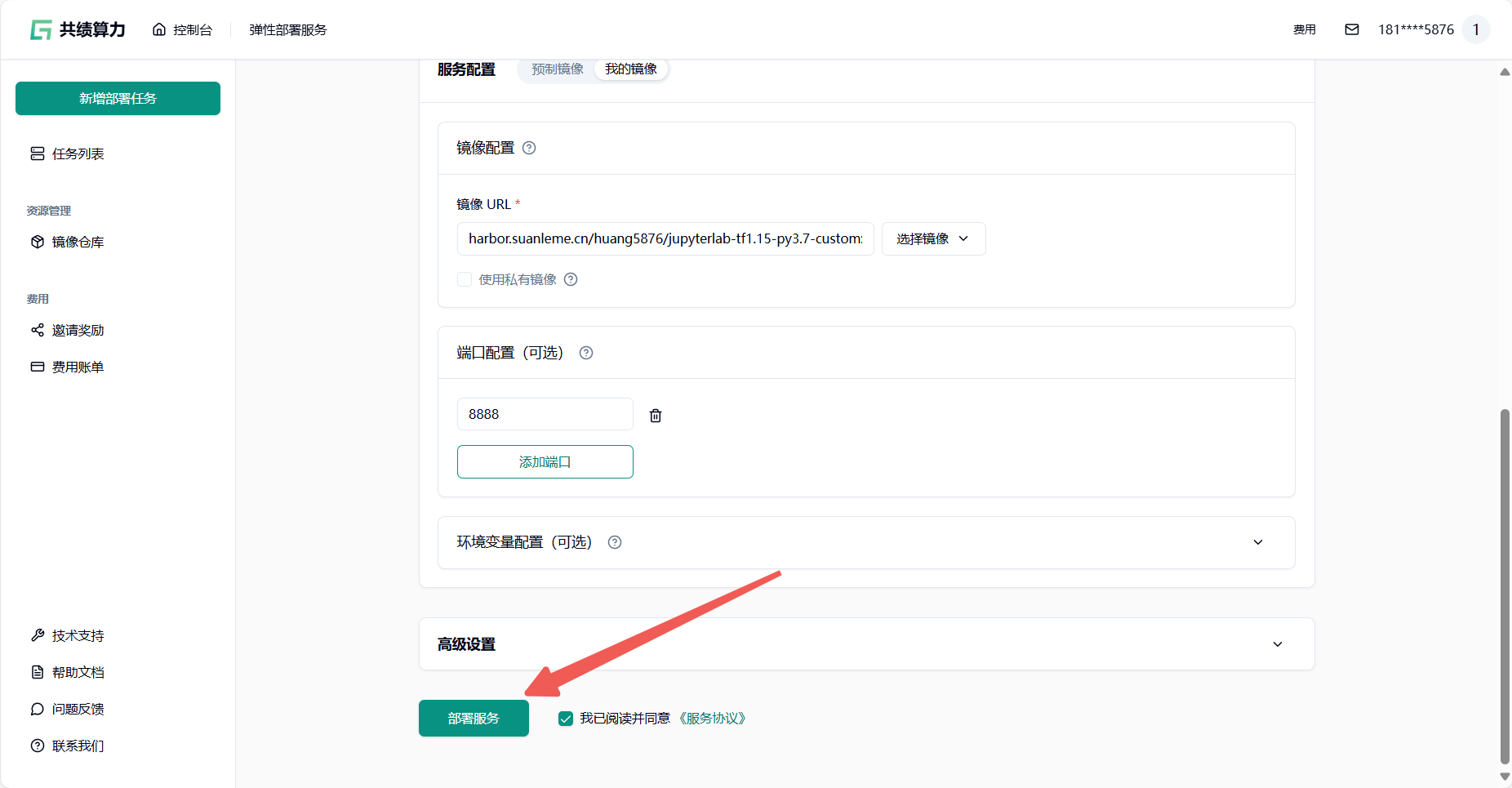Open the 《服务协议》 link
Screen dimensions: 1512x788
tap(712, 719)
